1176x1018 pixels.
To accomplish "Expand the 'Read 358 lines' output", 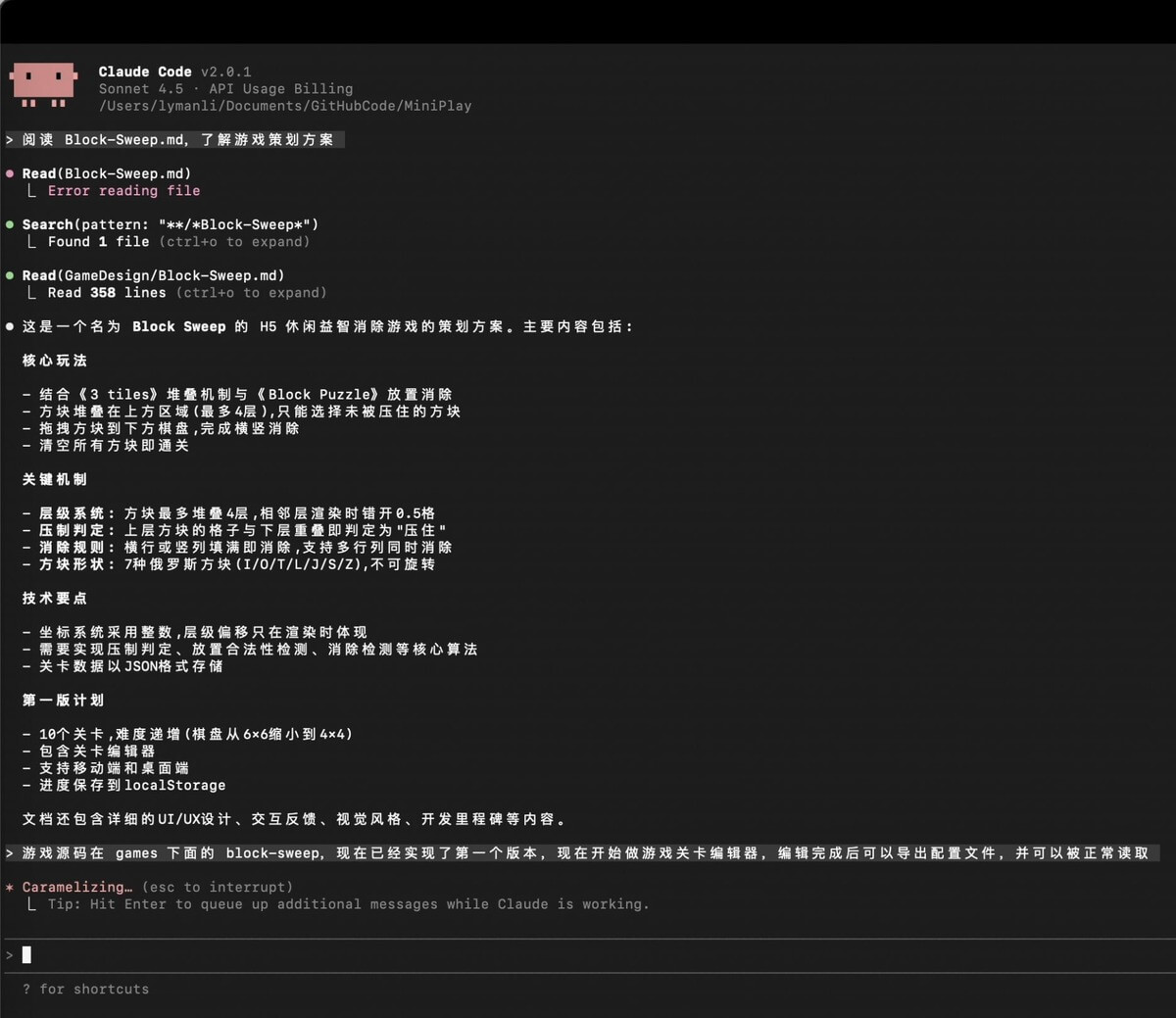I will point(107,293).
